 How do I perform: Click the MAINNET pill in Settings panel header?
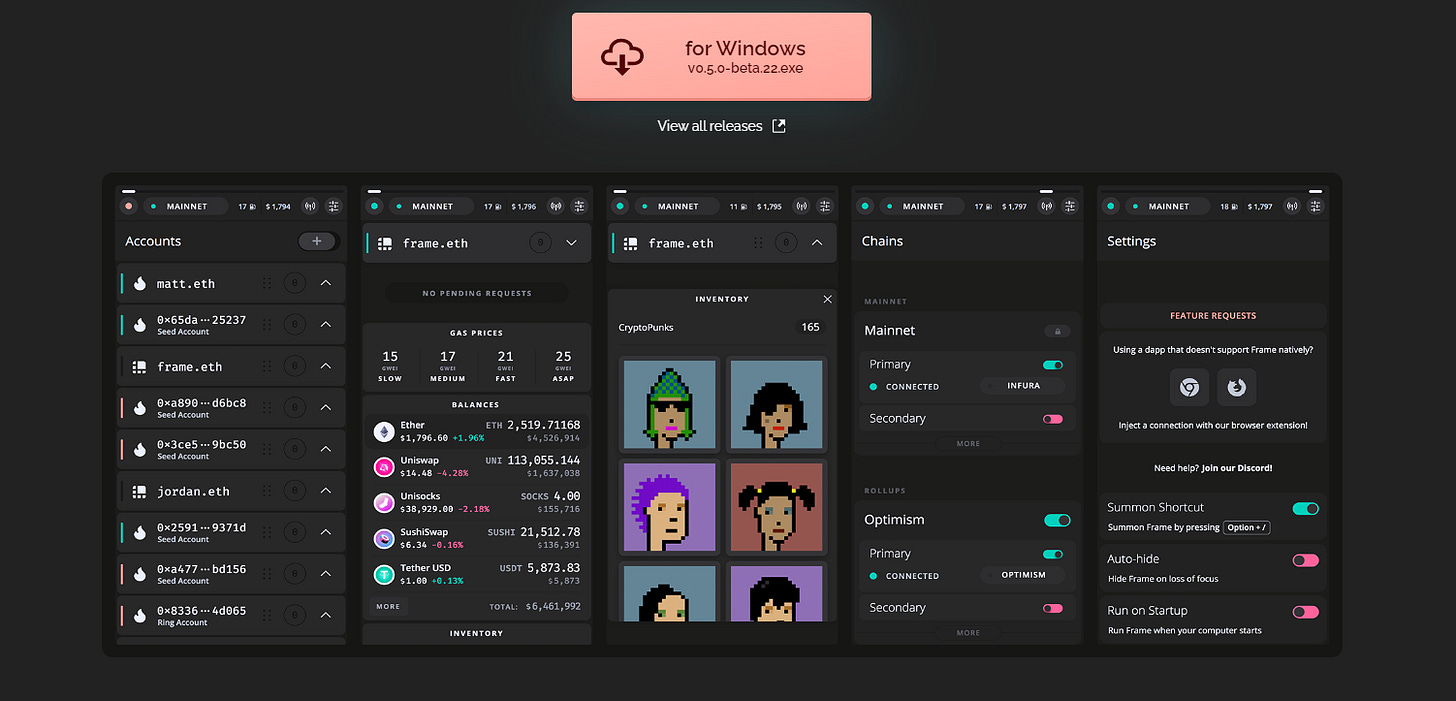pyautogui.click(x=1168, y=207)
